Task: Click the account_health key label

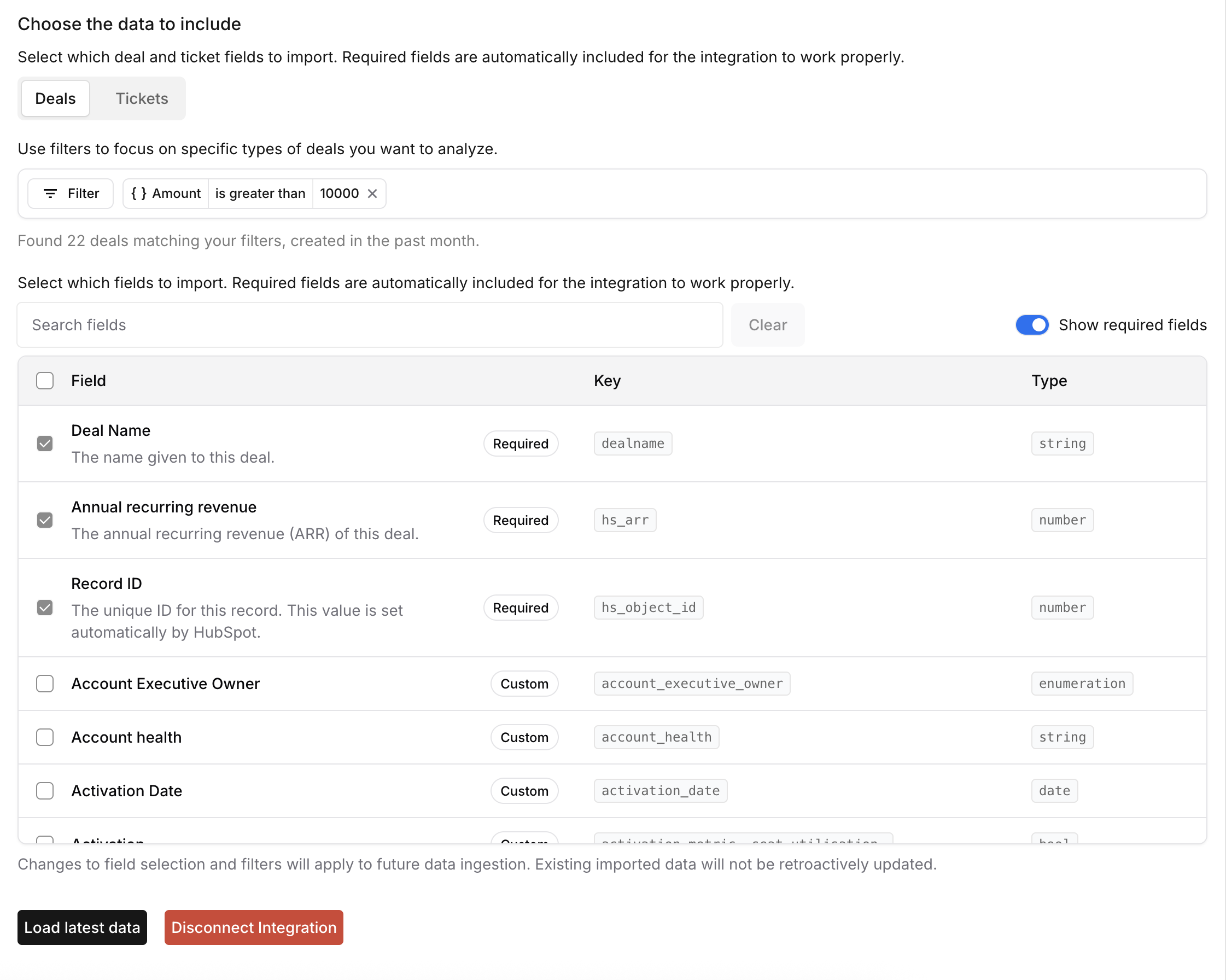Action: 656,737
